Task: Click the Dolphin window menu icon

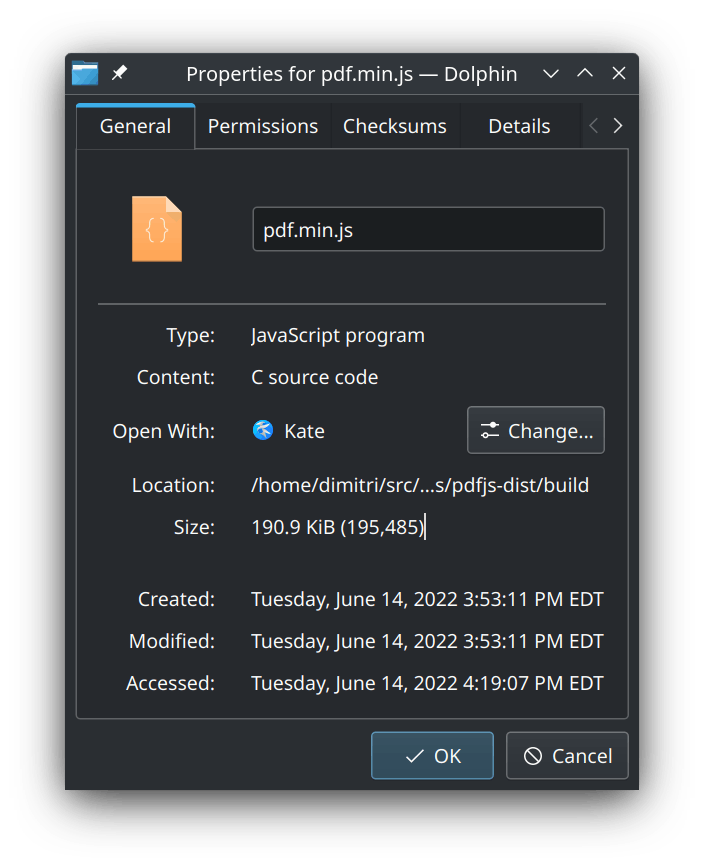Action: pyautogui.click(x=85, y=74)
